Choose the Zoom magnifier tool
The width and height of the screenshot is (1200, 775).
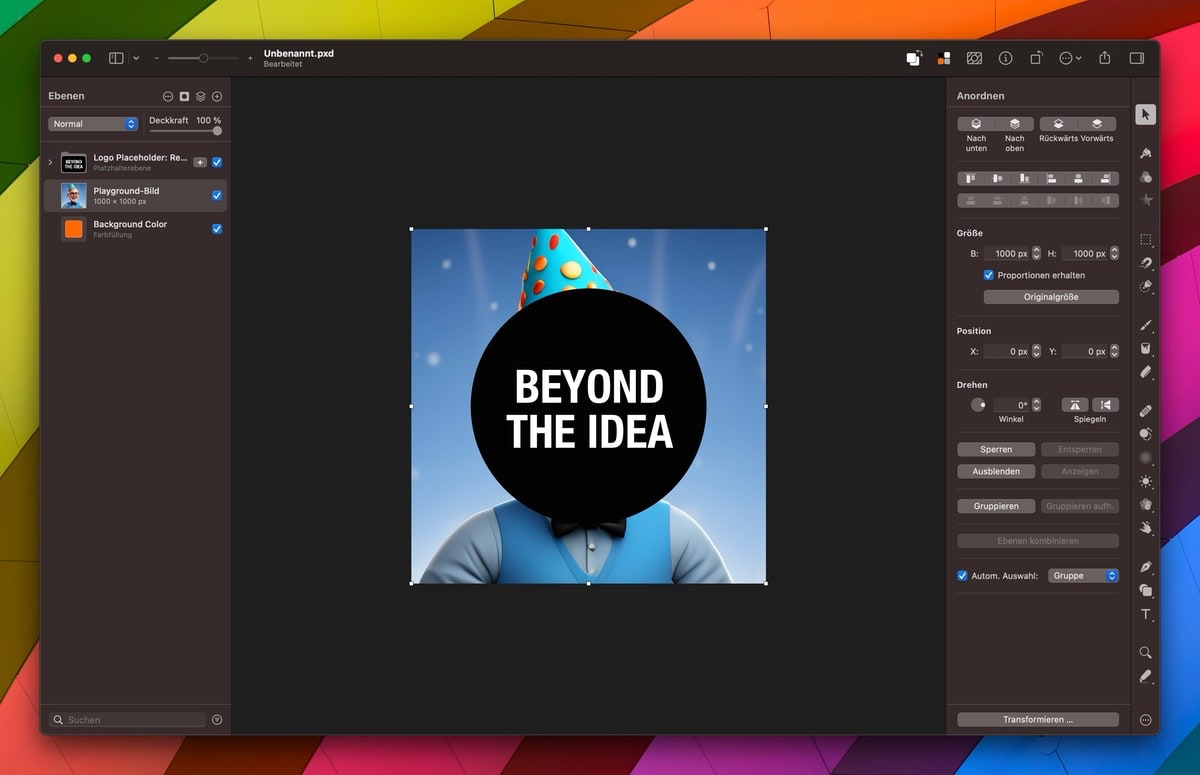click(1146, 652)
